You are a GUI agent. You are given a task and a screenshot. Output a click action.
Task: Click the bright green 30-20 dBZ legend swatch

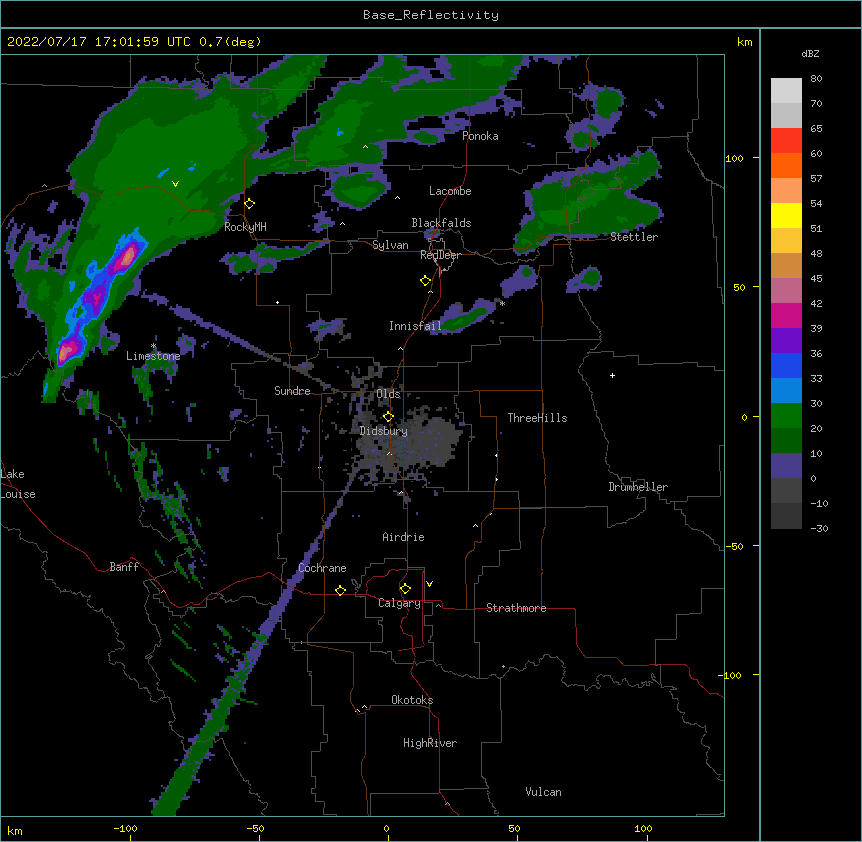click(786, 416)
